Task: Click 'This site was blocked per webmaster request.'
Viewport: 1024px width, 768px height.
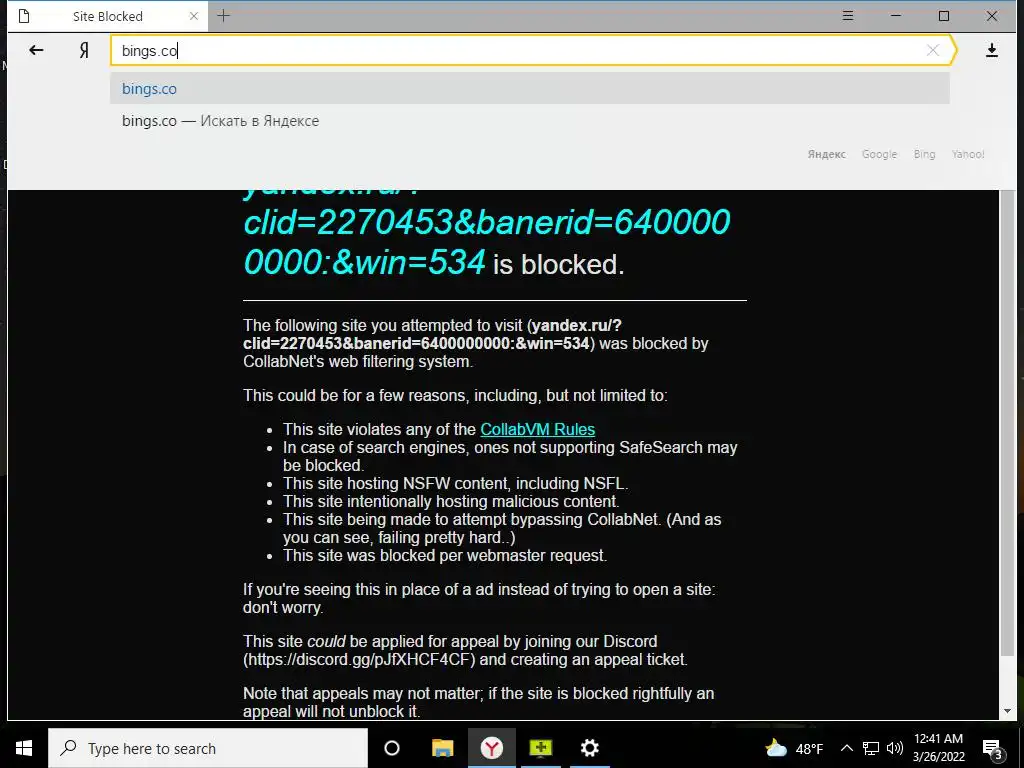Action: [445, 556]
